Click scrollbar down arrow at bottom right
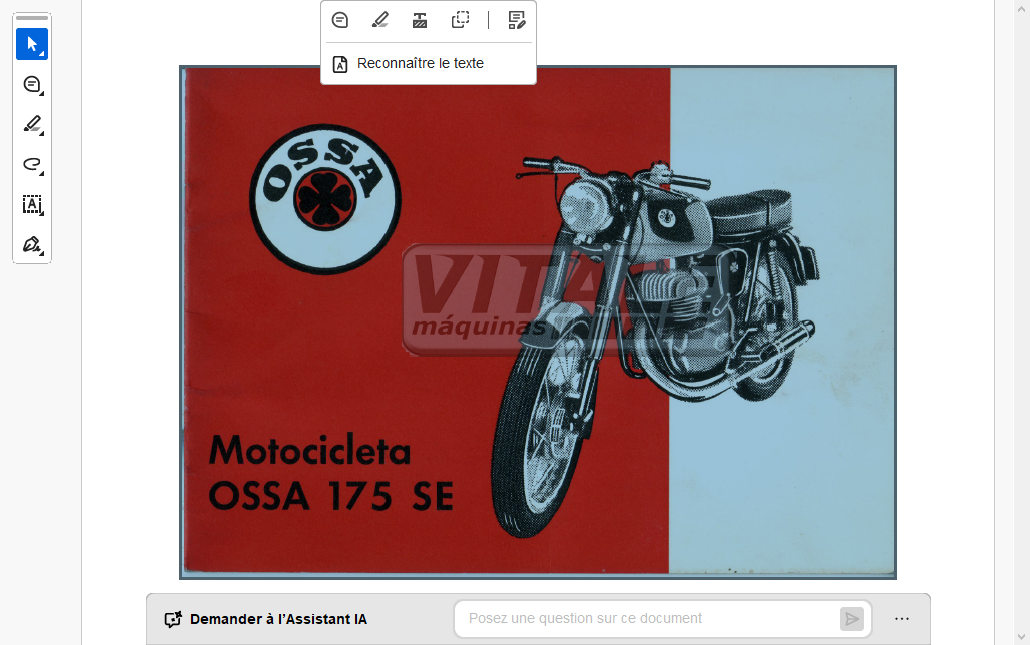This screenshot has height=645, width=1030. [1021, 636]
